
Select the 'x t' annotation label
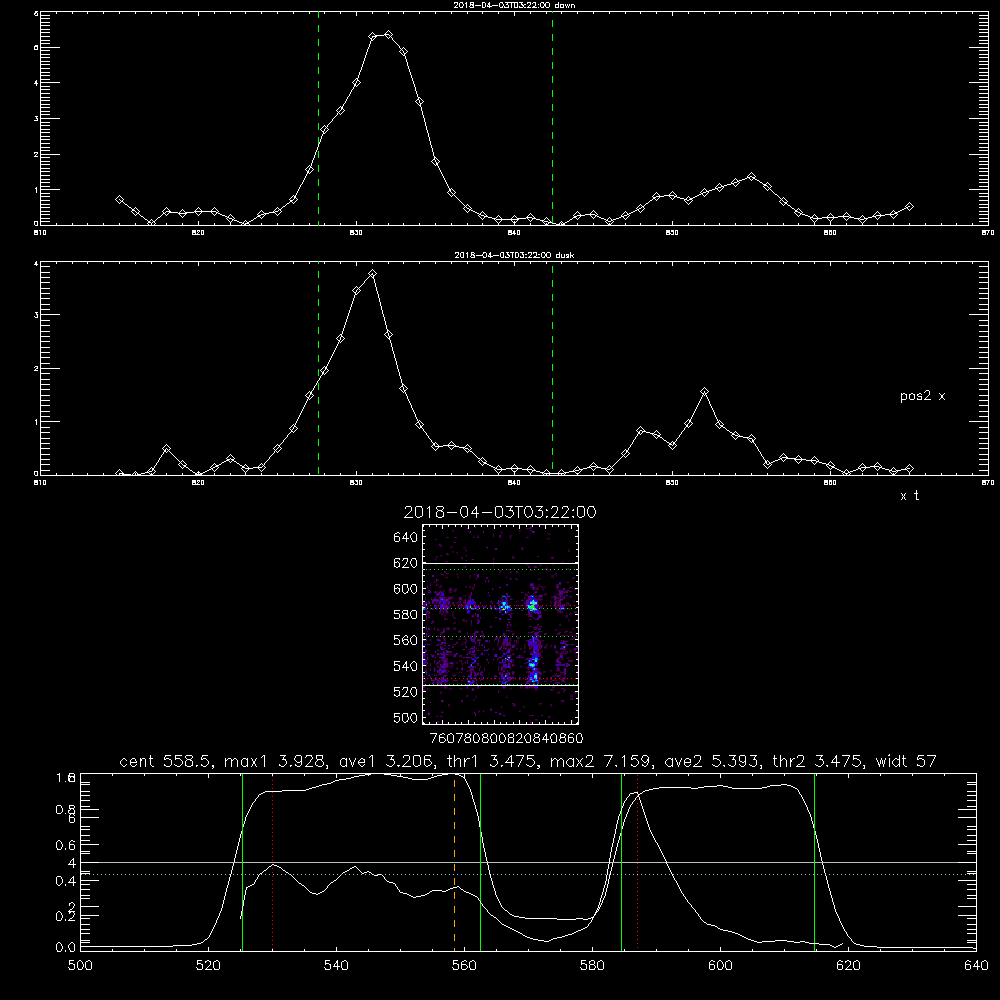click(909, 496)
